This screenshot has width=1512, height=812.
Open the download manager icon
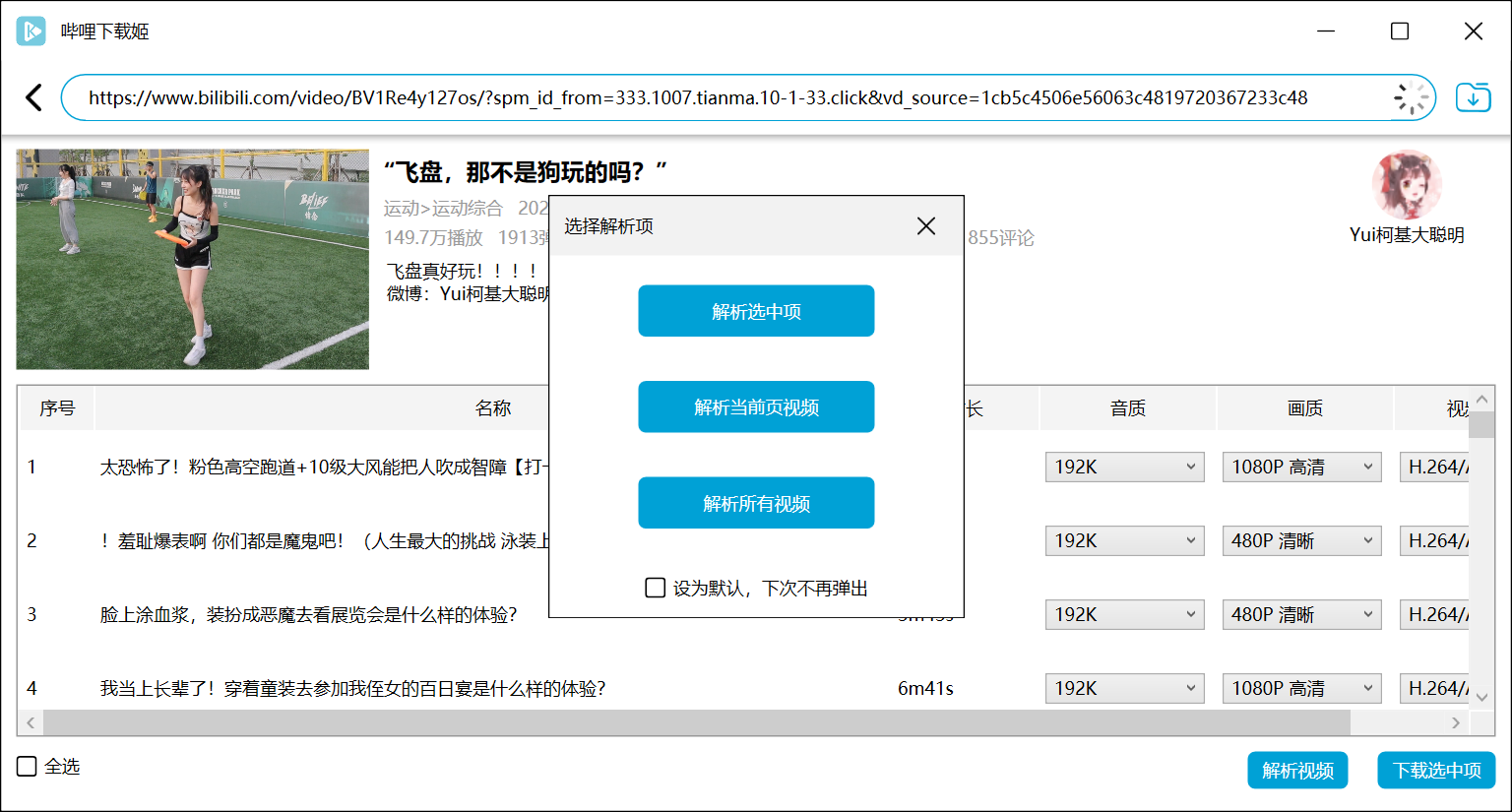point(1473,97)
